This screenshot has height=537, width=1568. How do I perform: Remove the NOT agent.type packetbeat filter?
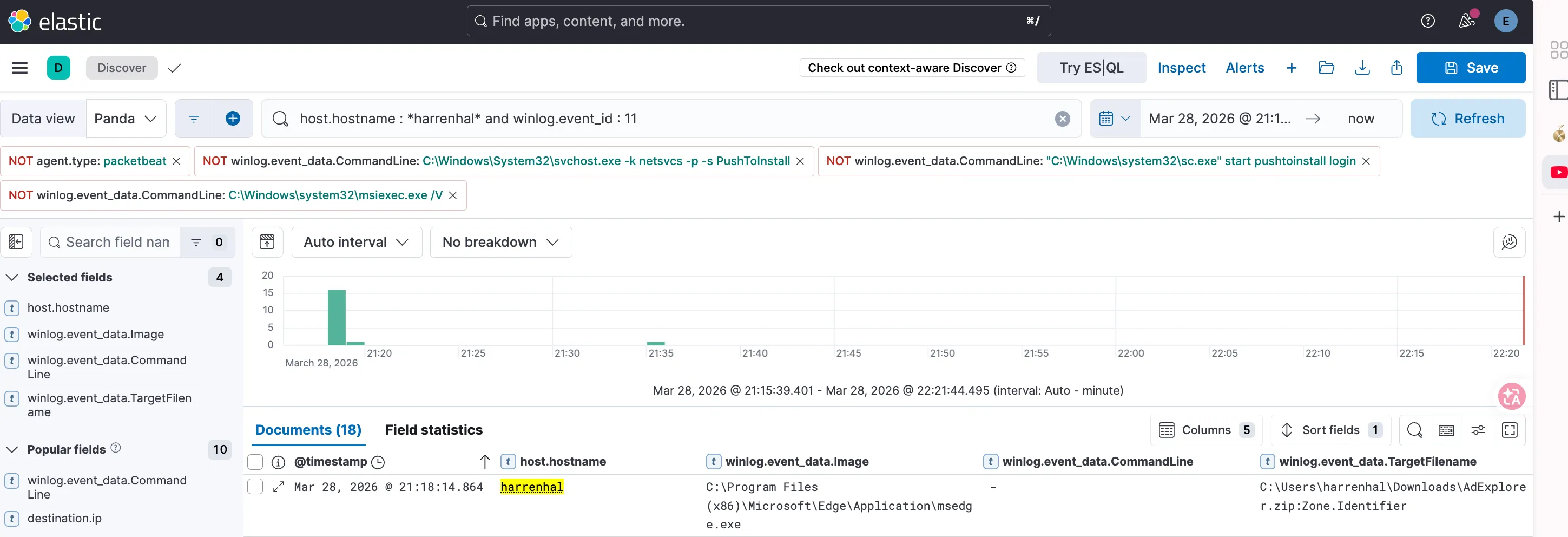pyautogui.click(x=176, y=161)
